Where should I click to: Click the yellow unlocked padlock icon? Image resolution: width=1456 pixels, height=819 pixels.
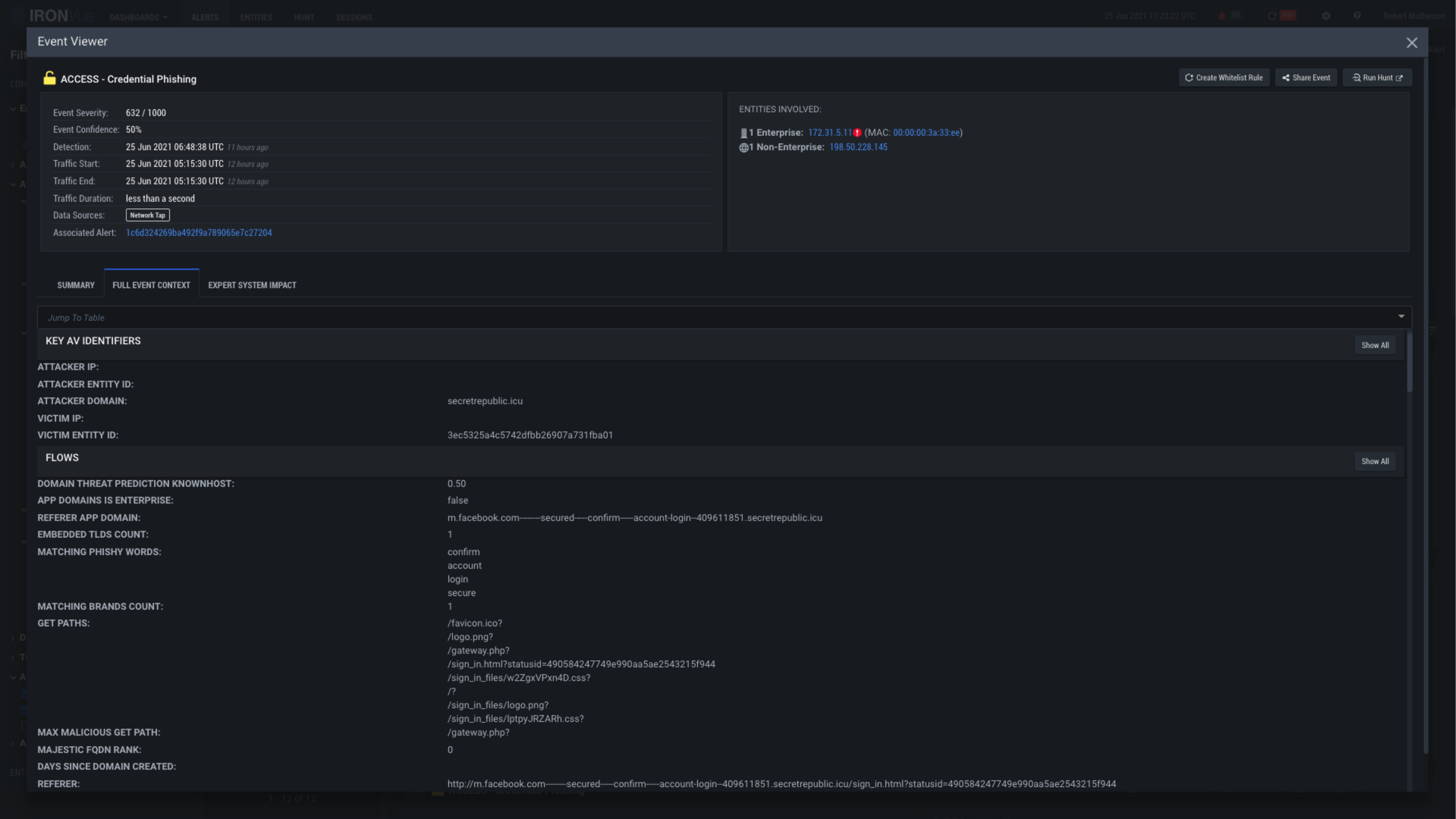(50, 78)
